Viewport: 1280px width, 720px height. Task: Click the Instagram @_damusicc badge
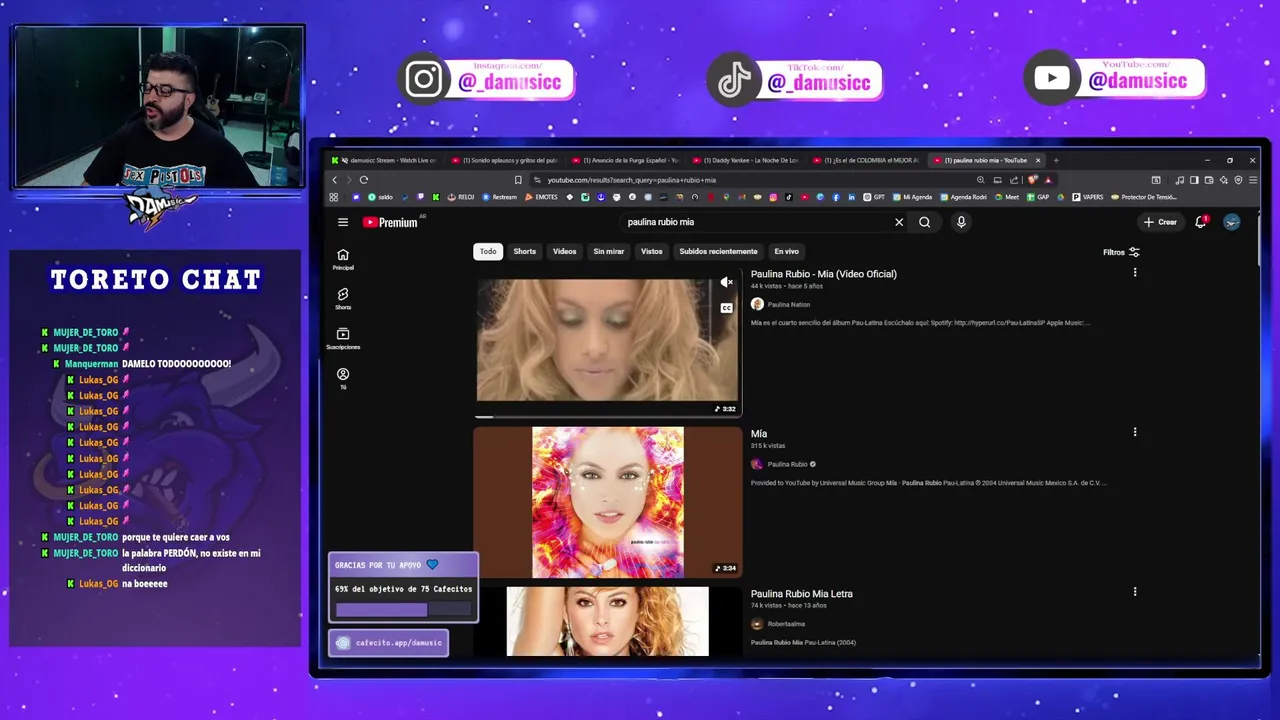(488, 80)
